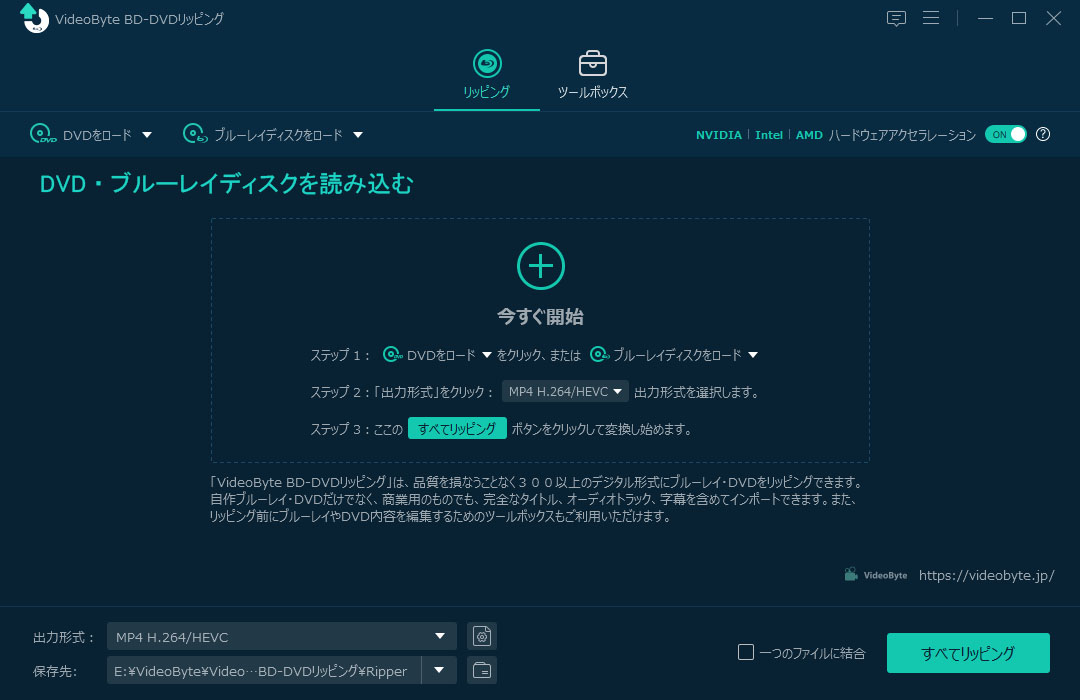The width and height of the screenshot is (1080, 700).
Task: Check 一つのファイルに結合 checkbox
Action: pyautogui.click(x=746, y=652)
